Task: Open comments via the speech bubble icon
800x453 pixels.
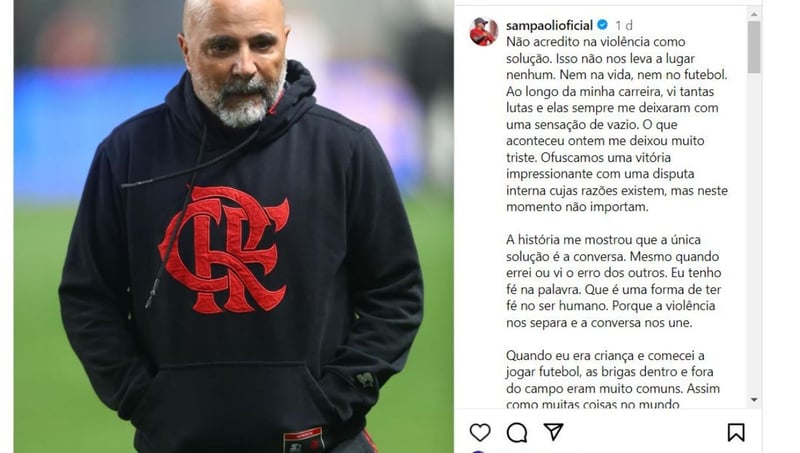Action: pyautogui.click(x=517, y=433)
